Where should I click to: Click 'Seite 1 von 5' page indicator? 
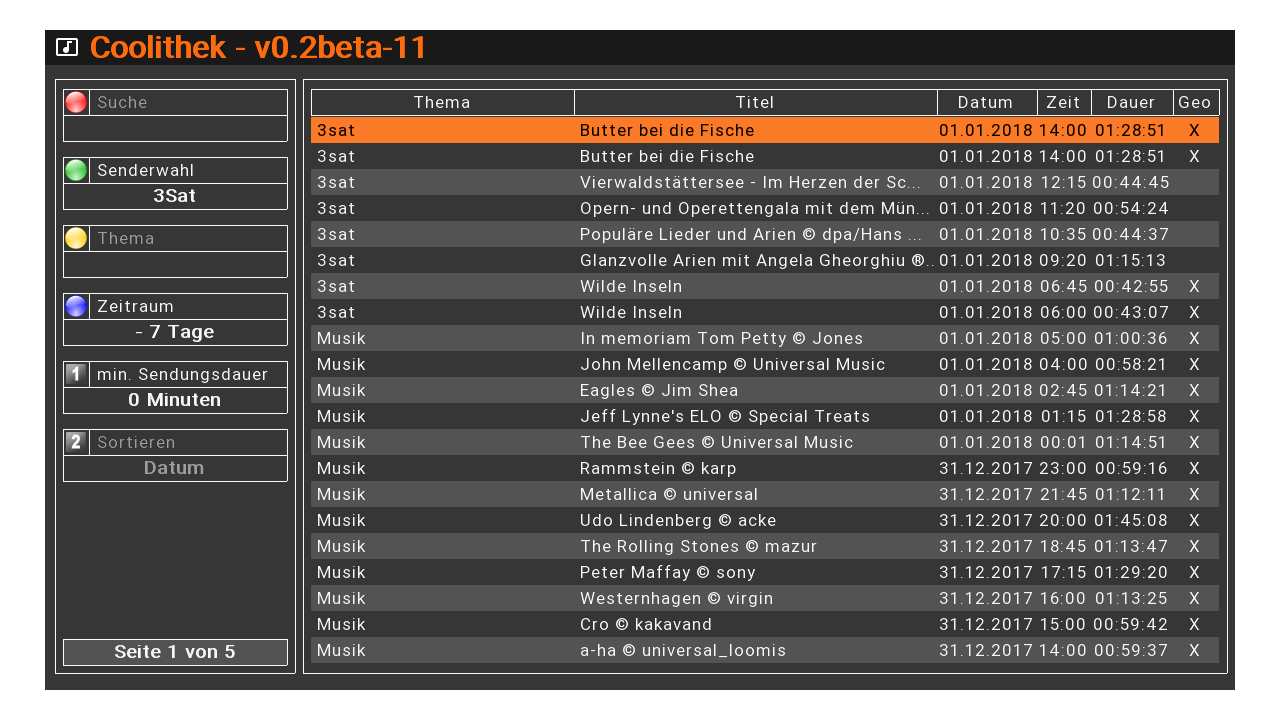[175, 652]
